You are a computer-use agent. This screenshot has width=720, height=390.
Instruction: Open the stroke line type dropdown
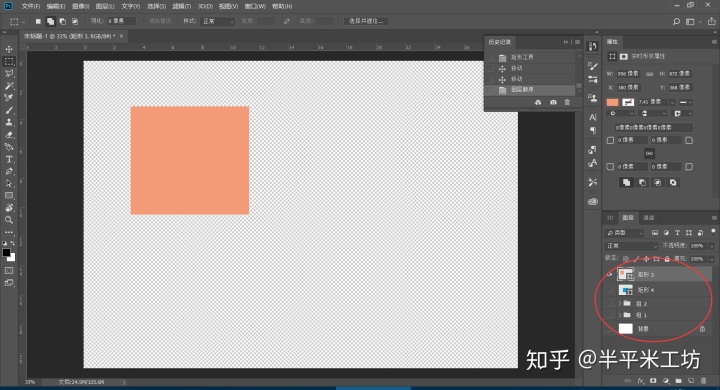[x=686, y=102]
